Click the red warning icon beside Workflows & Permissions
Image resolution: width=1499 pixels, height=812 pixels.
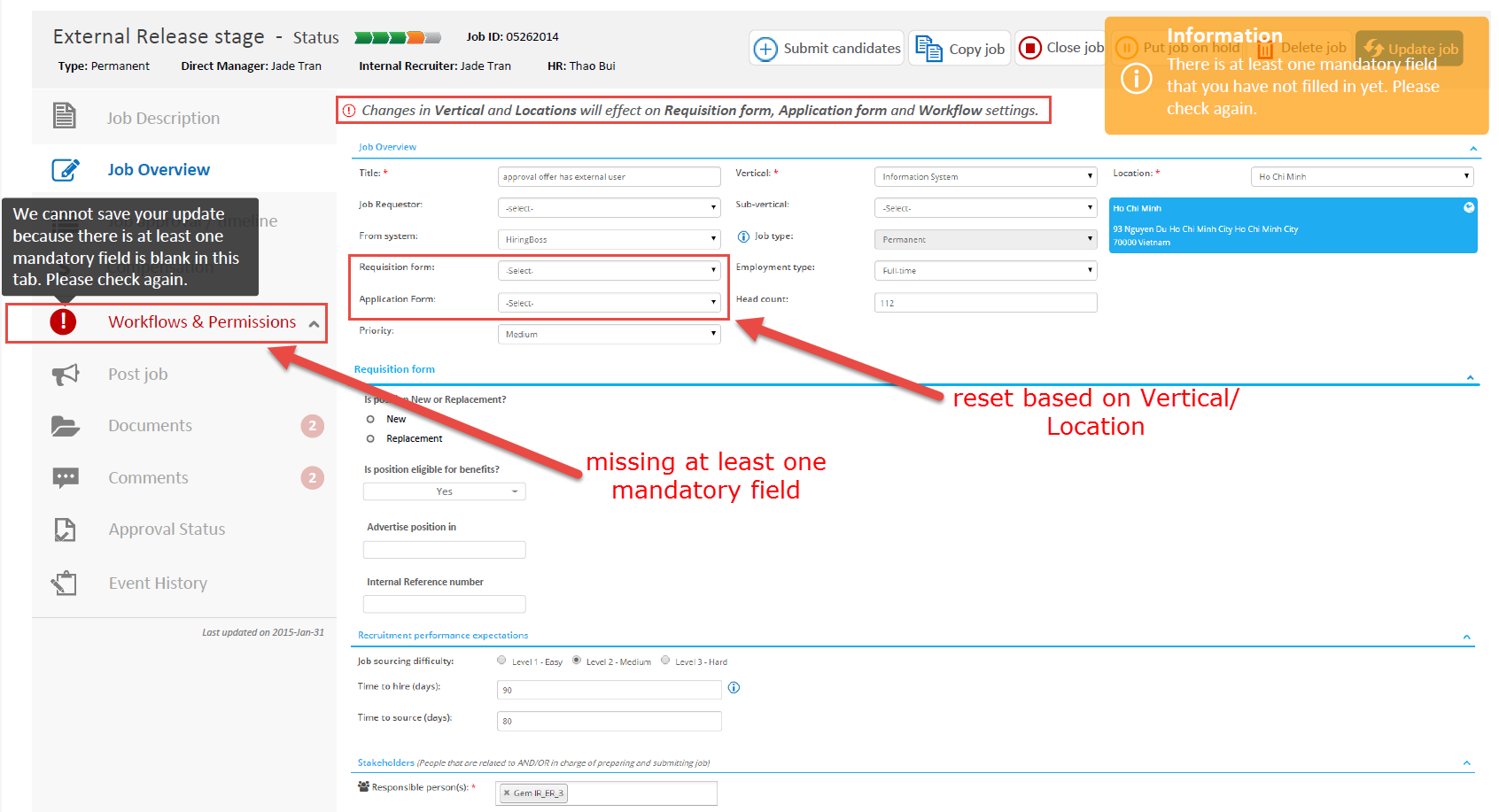63,321
